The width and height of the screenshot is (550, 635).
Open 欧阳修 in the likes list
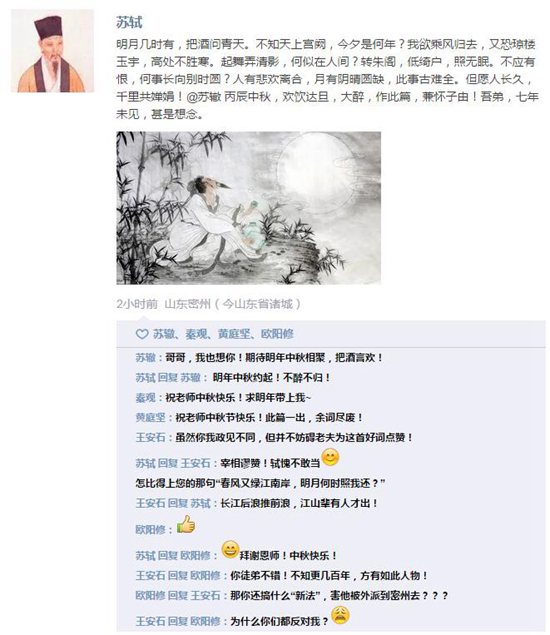point(277,334)
